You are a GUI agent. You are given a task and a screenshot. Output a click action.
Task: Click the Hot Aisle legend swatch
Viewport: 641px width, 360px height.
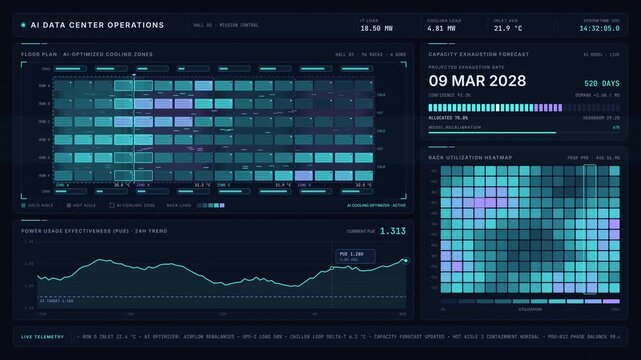[68, 205]
